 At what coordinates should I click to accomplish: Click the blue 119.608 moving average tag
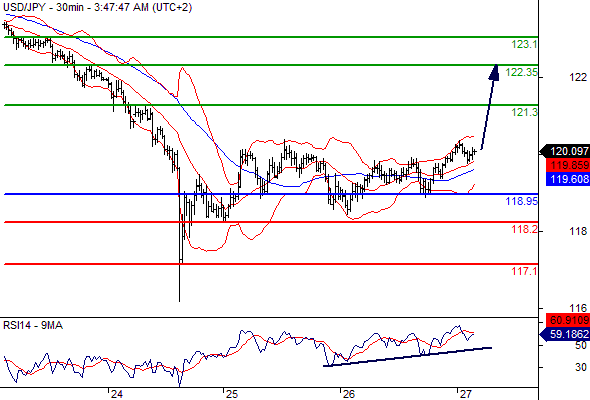pyautogui.click(x=568, y=179)
